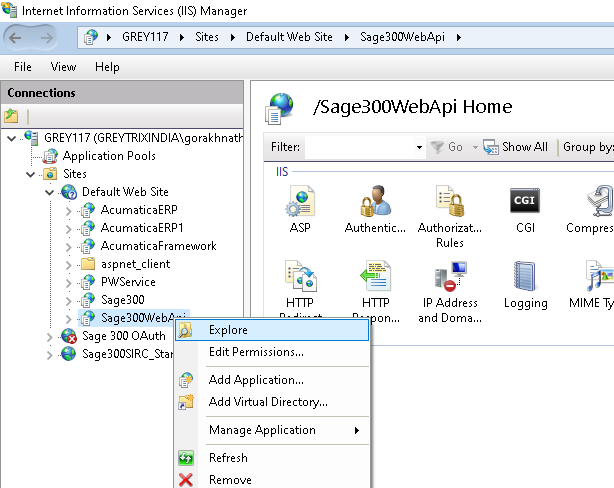The height and width of the screenshot is (488, 614).
Task: Click the Show All button
Action: coord(515,147)
